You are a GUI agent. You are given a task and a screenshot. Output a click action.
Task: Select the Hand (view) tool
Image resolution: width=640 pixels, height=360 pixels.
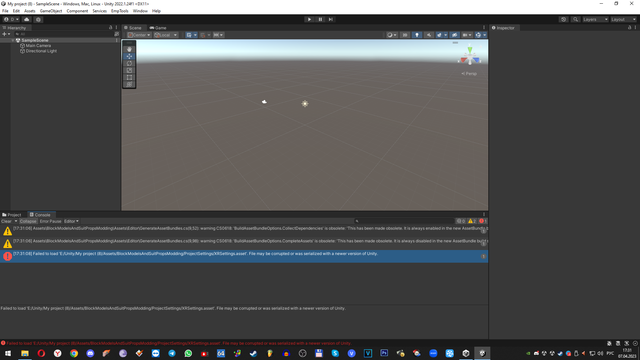click(x=129, y=49)
